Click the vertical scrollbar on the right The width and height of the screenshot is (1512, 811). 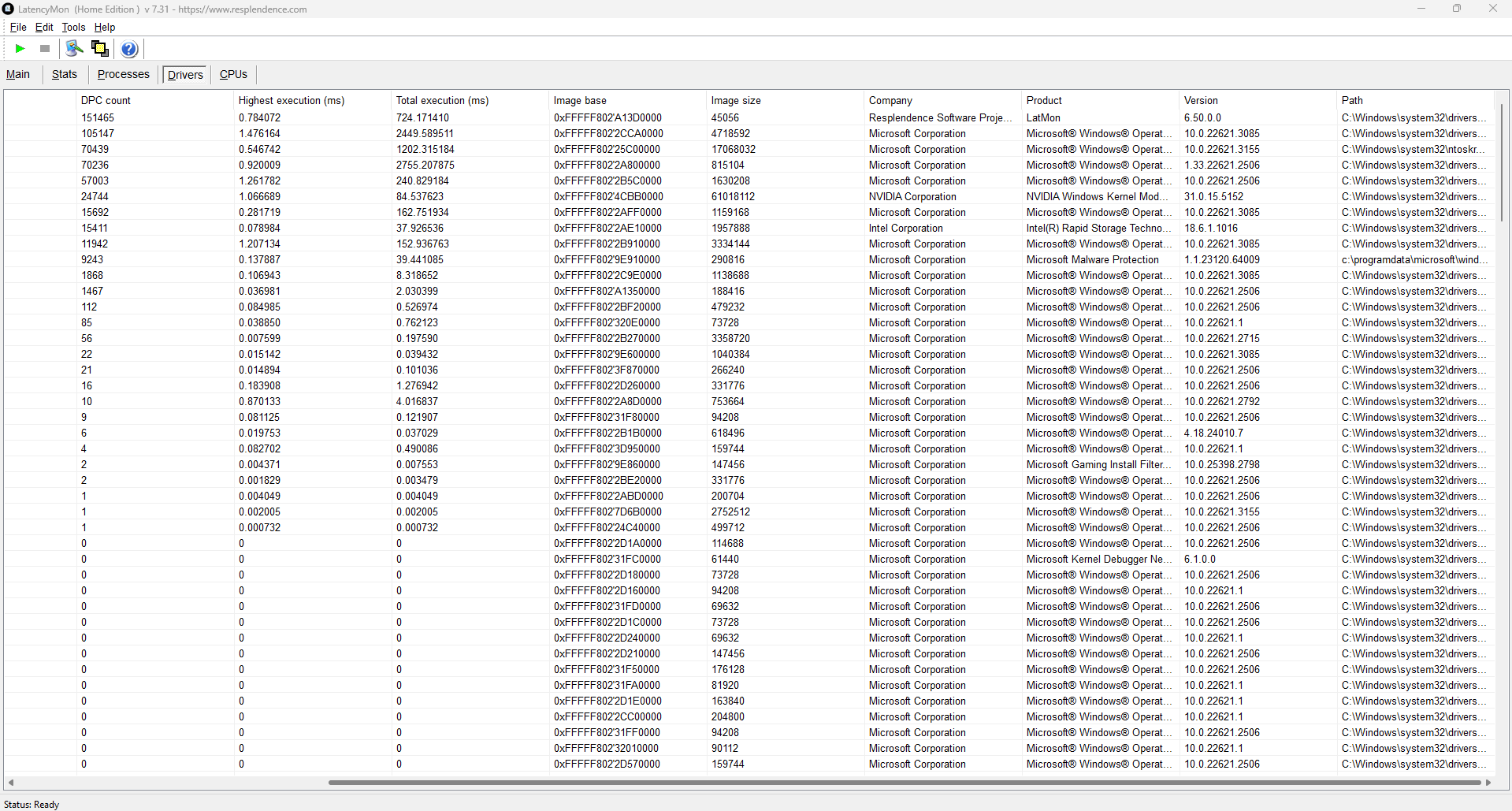[1502, 162]
